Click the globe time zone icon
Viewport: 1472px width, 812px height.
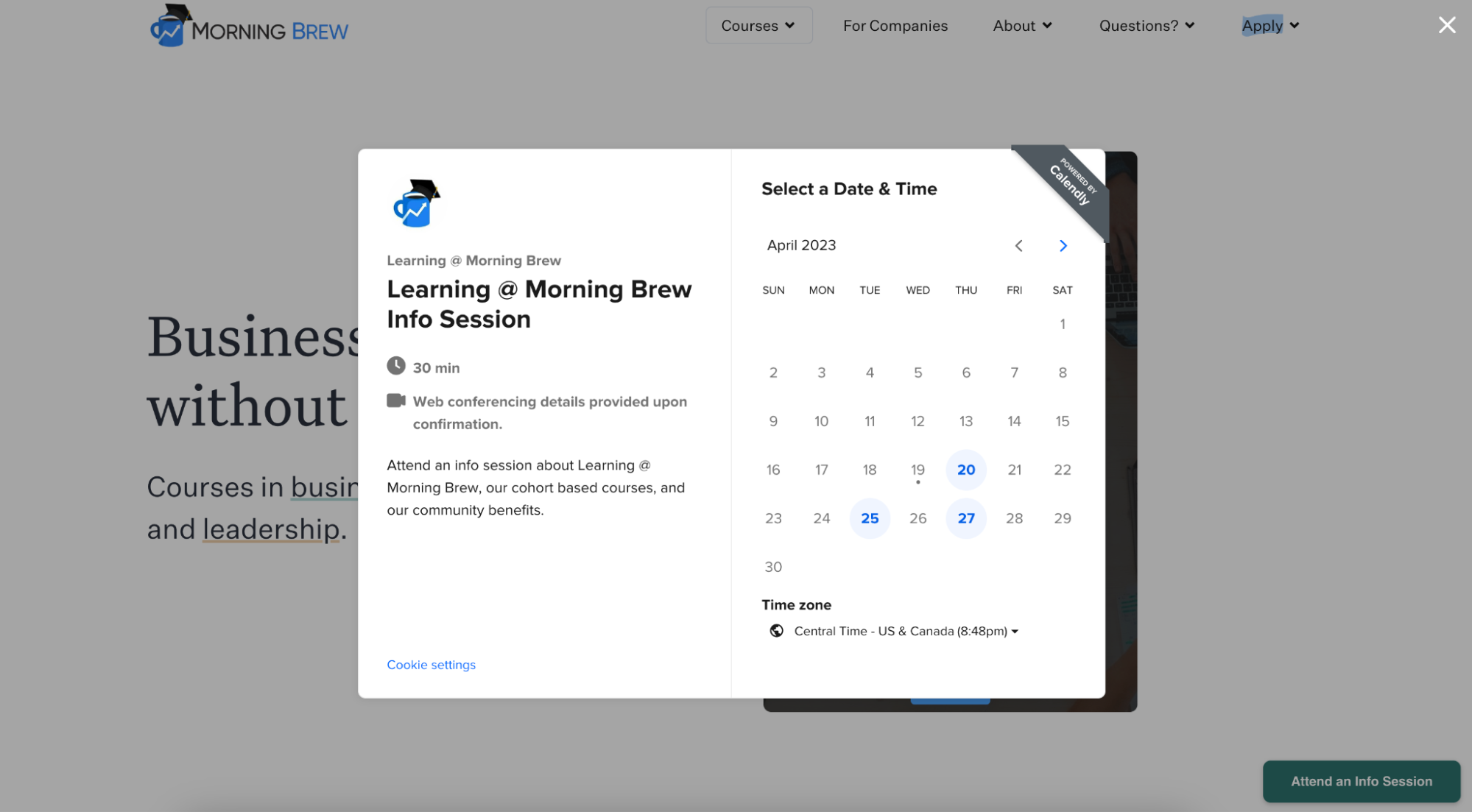pos(776,631)
